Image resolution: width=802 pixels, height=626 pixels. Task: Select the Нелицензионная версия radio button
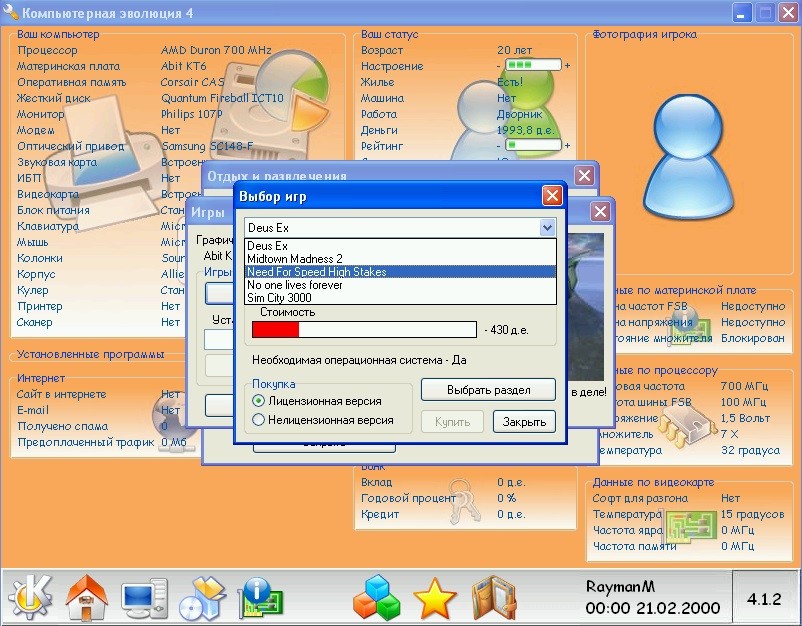click(x=259, y=420)
